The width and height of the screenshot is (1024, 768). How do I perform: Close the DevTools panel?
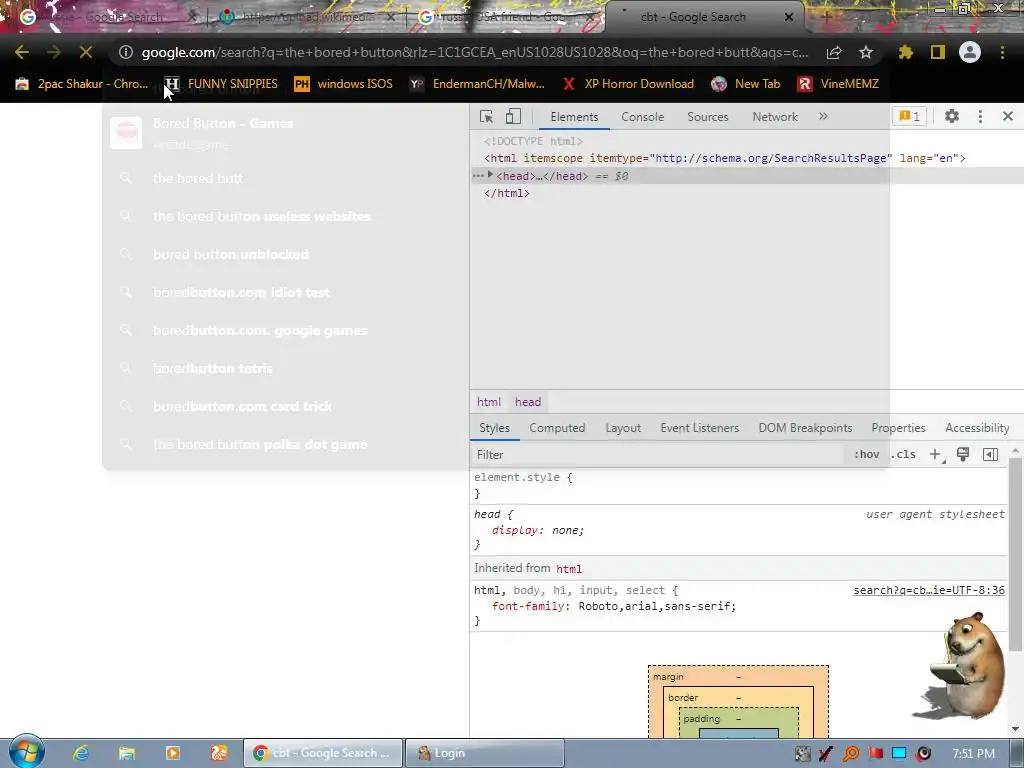coord(1008,116)
